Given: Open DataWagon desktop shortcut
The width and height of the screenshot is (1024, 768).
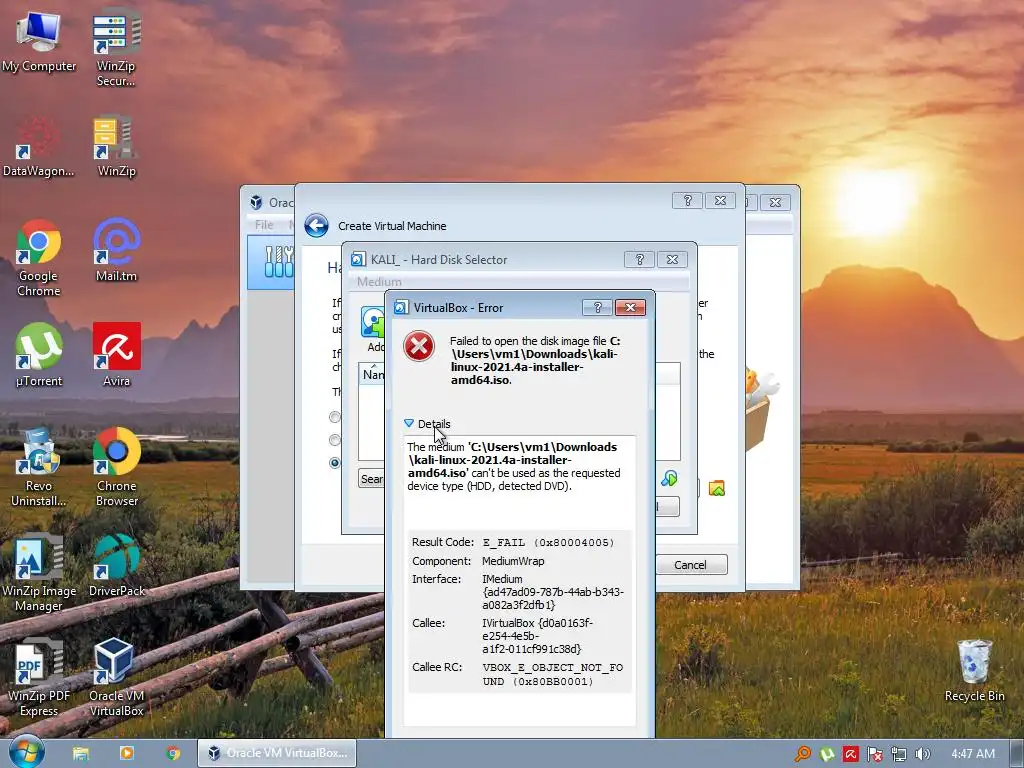Looking at the screenshot, I should [x=39, y=146].
